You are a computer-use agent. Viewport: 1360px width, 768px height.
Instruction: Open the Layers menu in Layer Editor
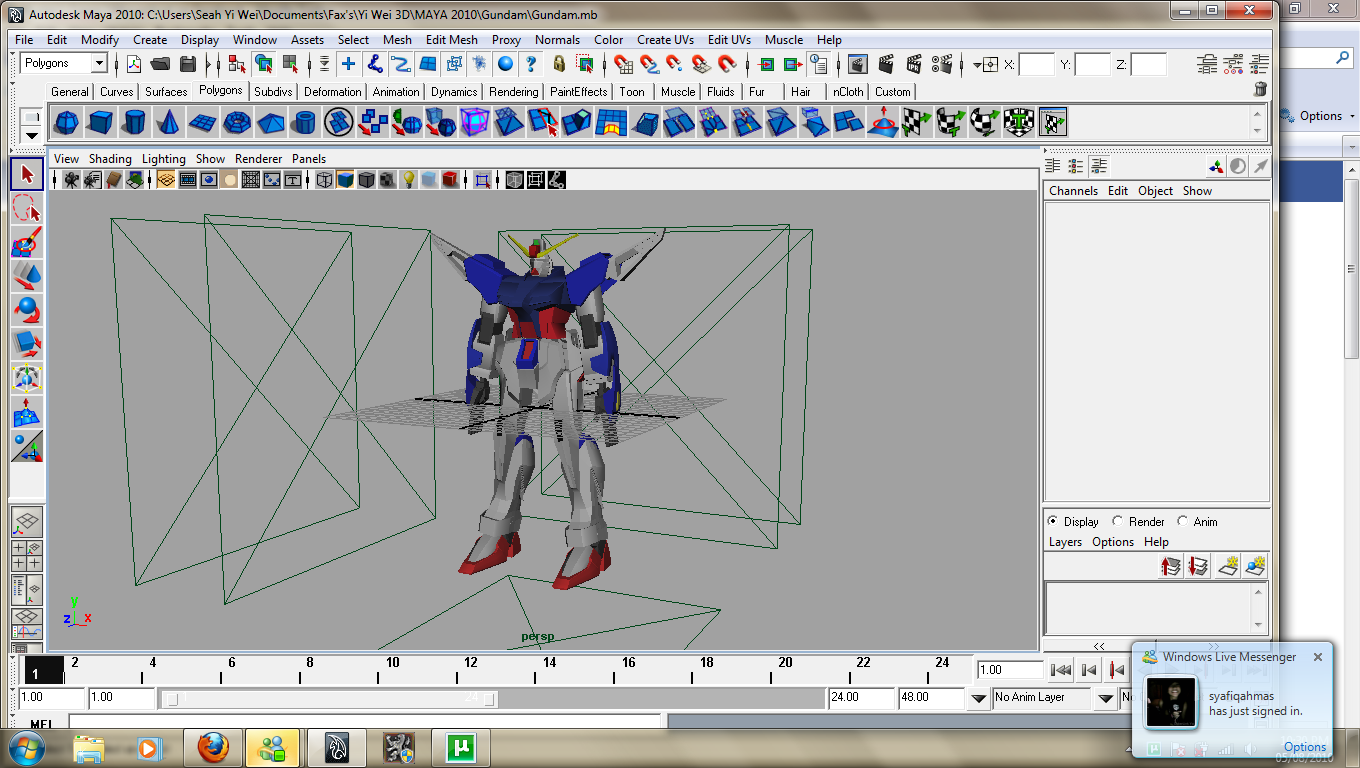coord(1065,542)
